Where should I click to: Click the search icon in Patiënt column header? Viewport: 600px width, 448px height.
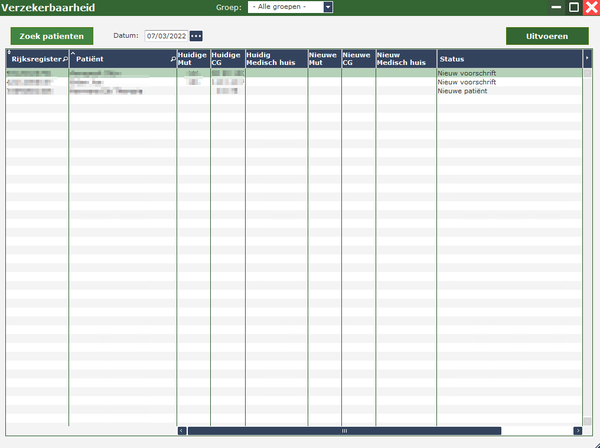click(172, 59)
